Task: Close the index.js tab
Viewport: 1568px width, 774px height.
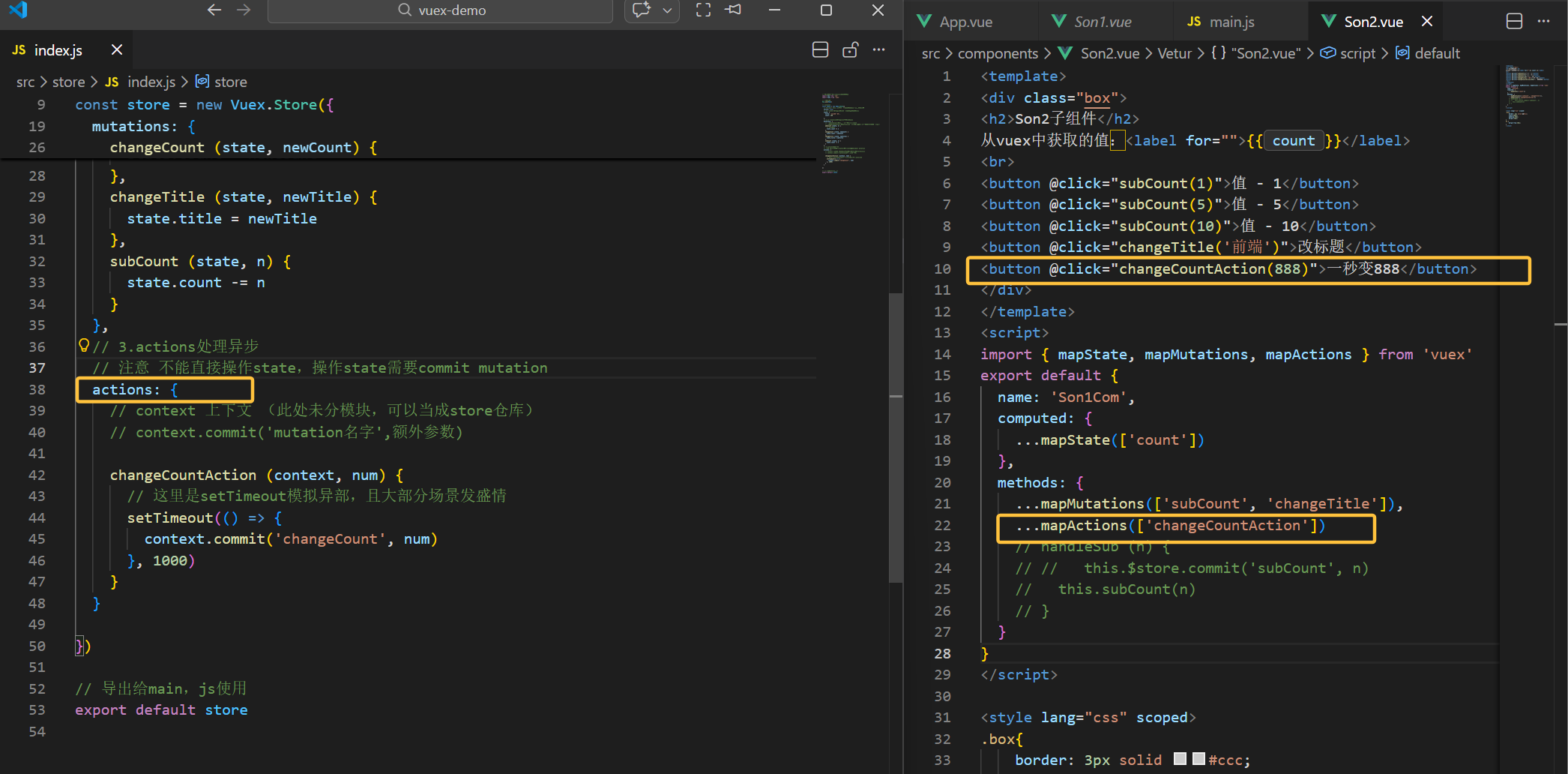Action: click(117, 50)
